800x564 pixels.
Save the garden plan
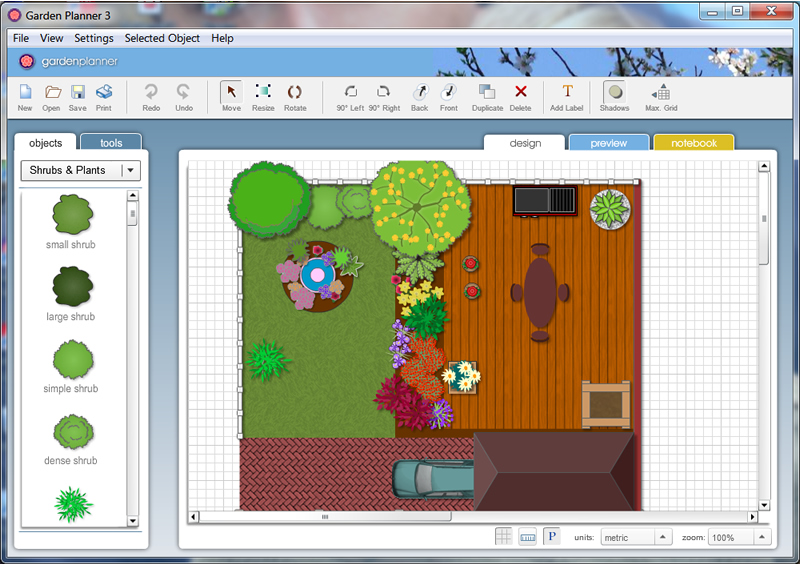78,97
